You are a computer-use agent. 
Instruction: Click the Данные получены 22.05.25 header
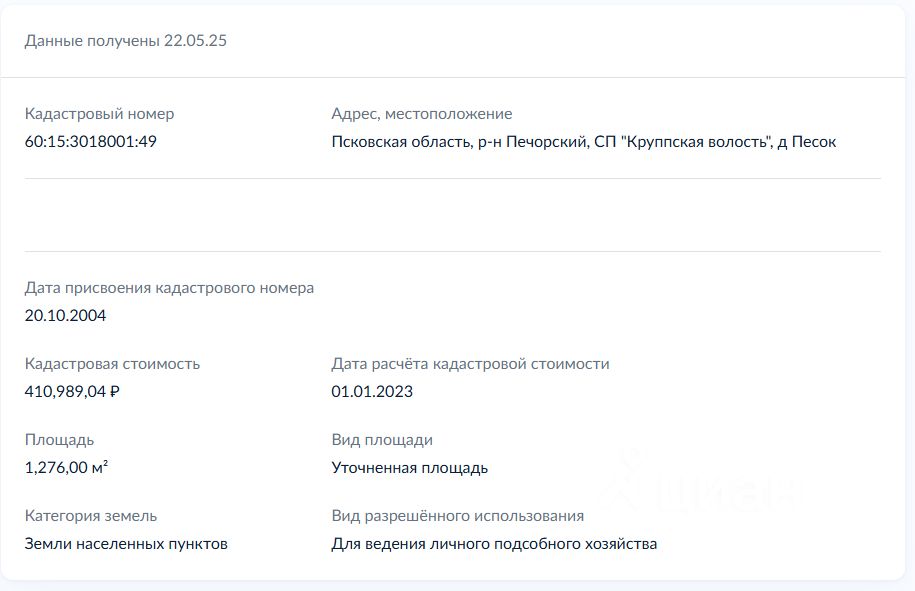[125, 41]
